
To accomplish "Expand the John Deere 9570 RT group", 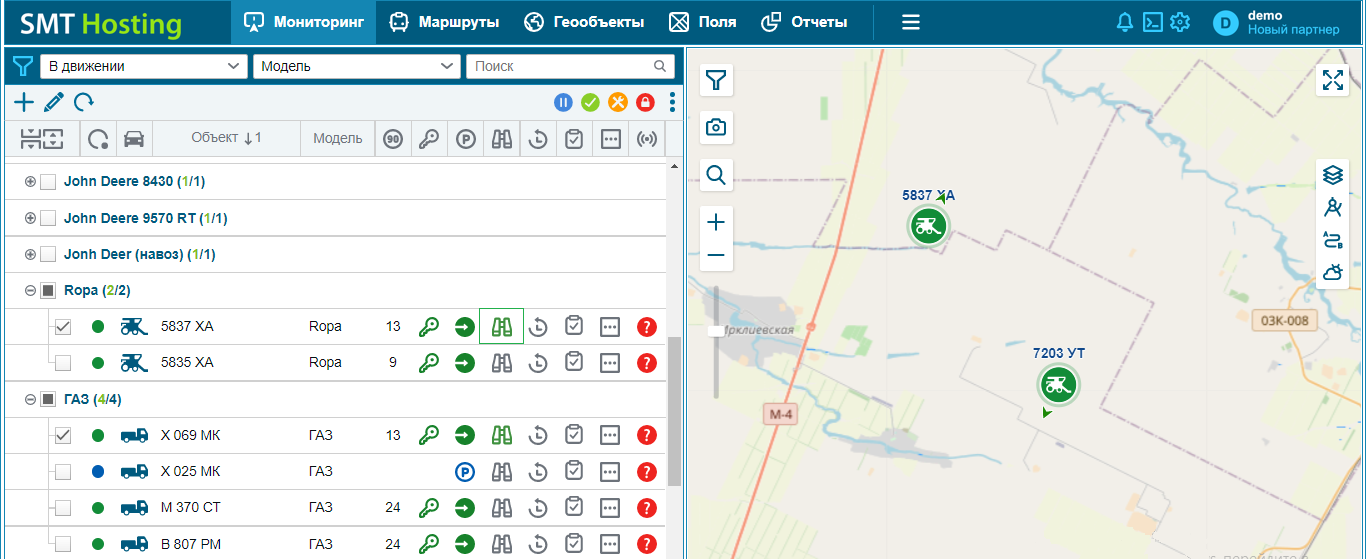I will click(30, 217).
